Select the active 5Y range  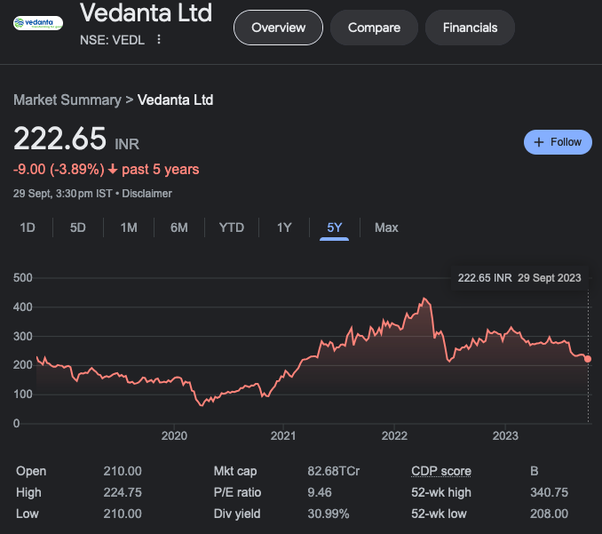coord(334,228)
